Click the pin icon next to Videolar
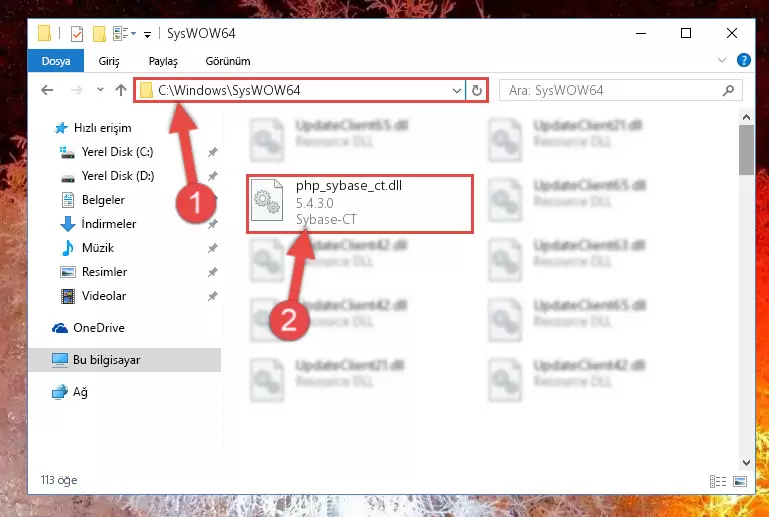 coord(212,296)
